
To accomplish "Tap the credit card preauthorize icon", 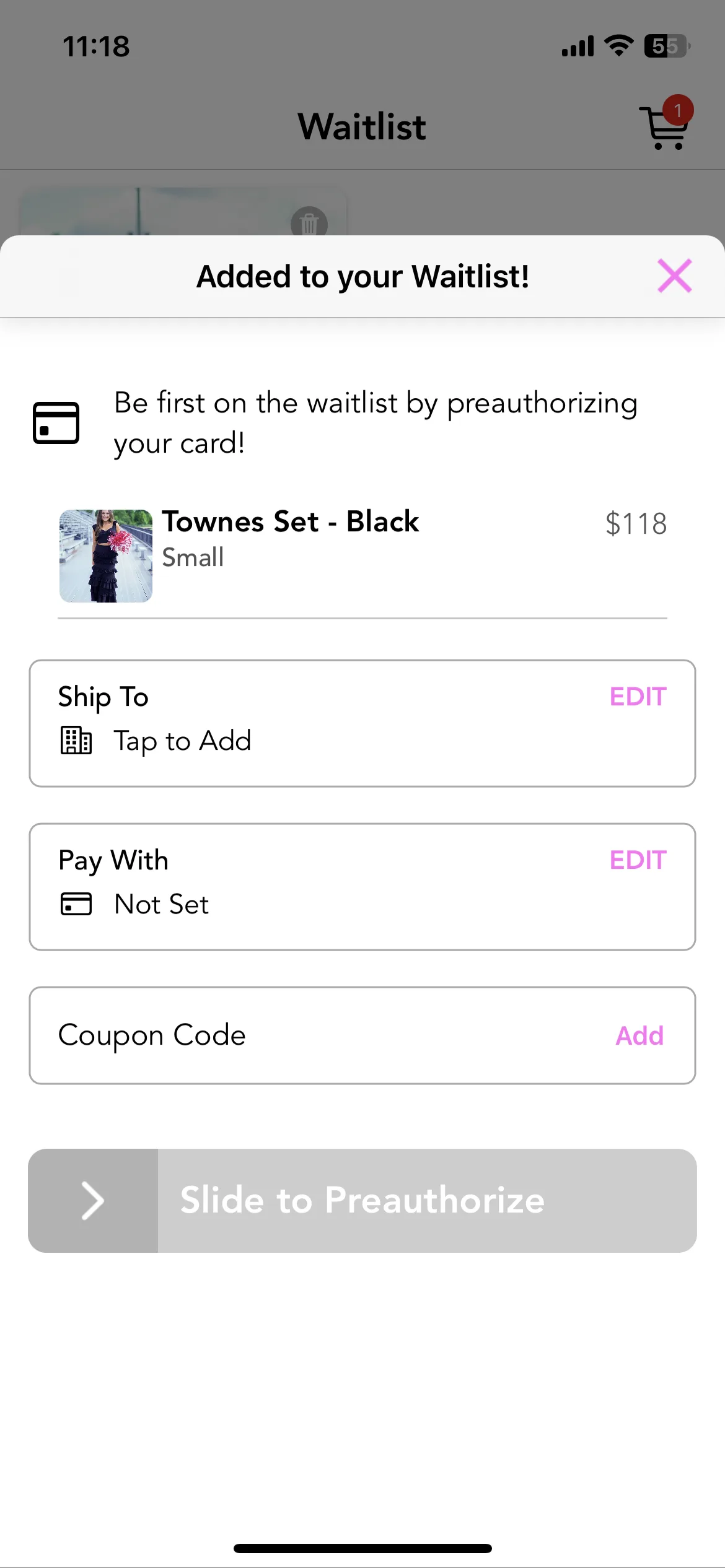I will tap(56, 423).
